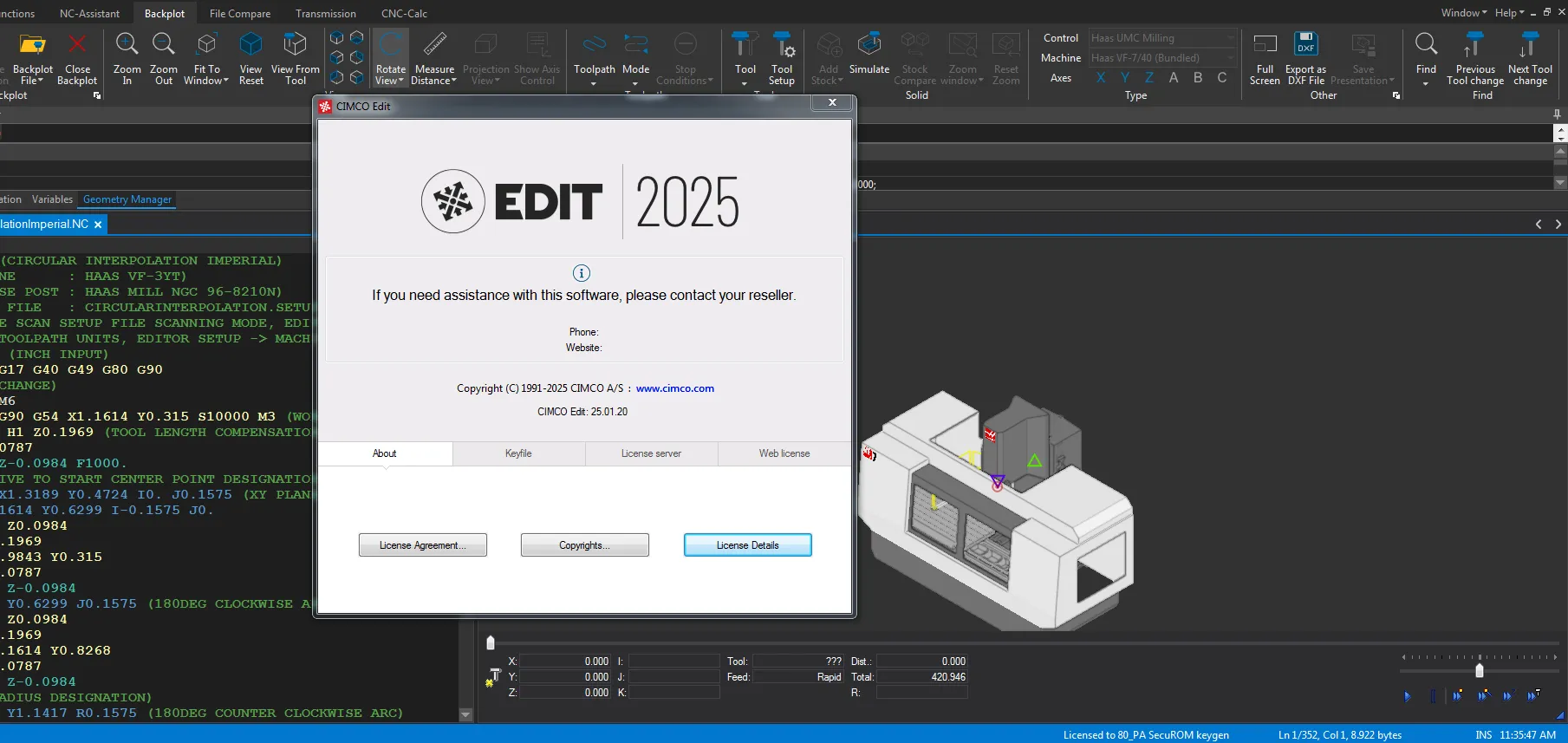This screenshot has width=1568, height=743.
Task: Click the Reset Zoom icon
Action: 1005,44
